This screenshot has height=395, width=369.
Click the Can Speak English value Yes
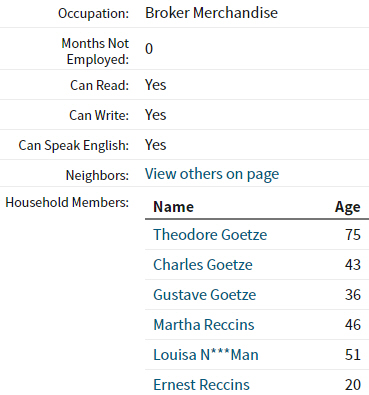click(155, 145)
